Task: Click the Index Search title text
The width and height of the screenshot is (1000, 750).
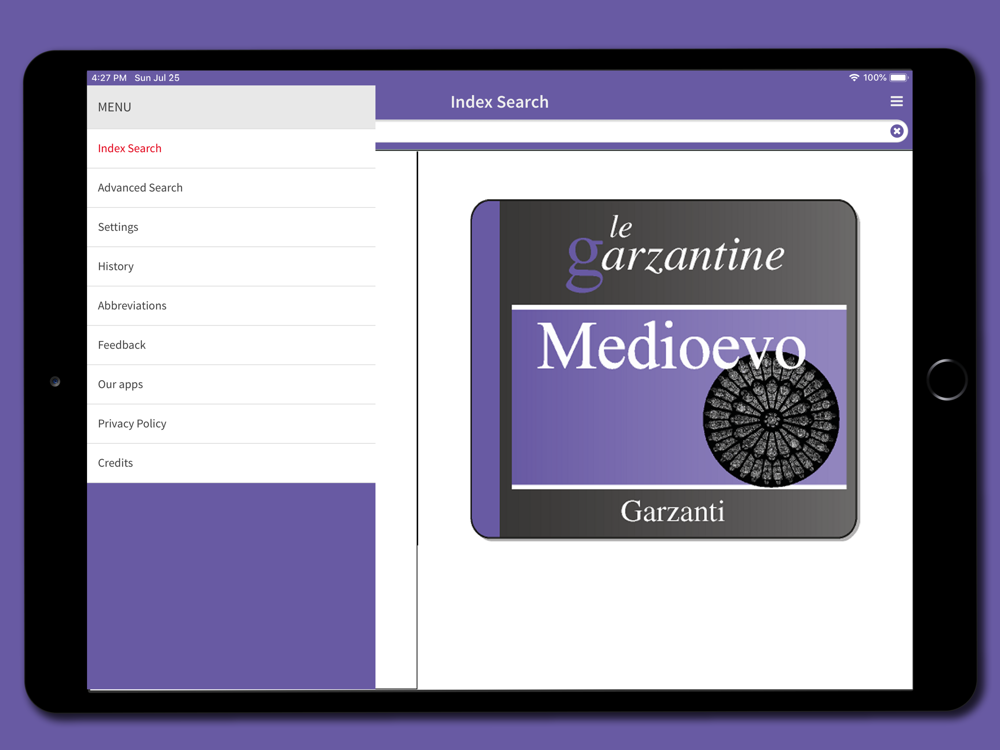Action: point(499,102)
